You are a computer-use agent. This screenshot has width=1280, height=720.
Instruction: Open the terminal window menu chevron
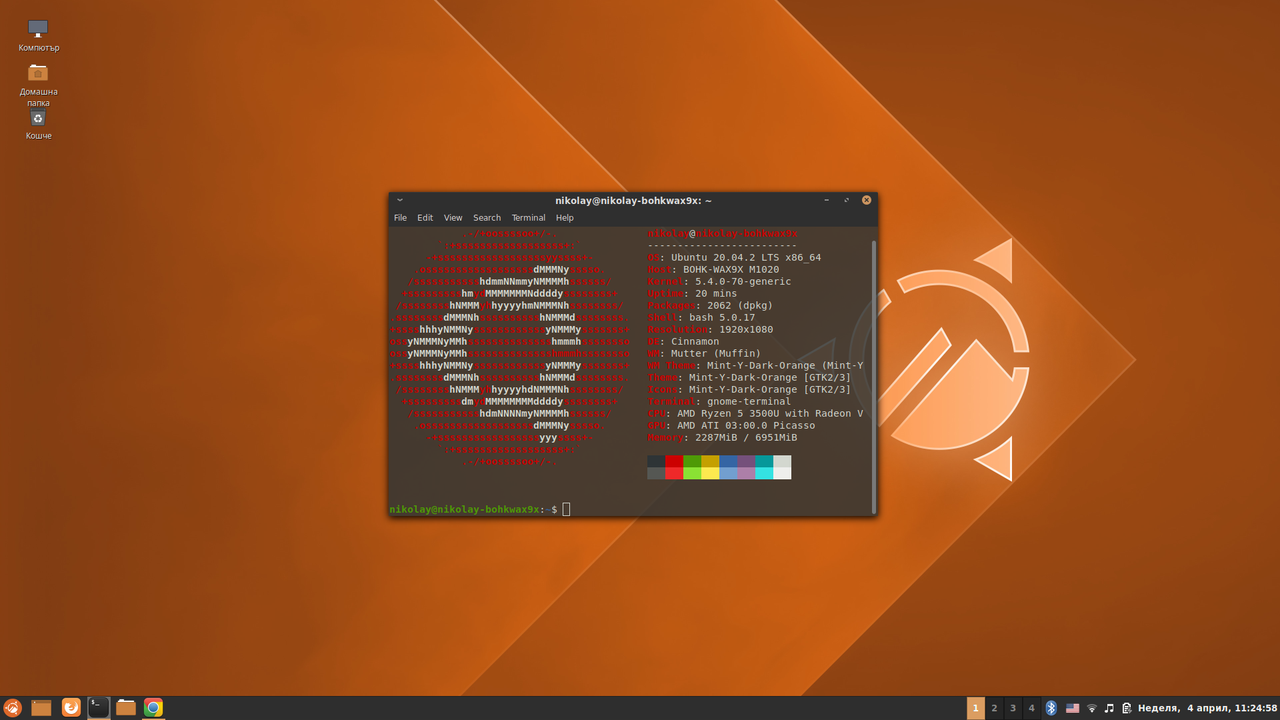tap(400, 200)
